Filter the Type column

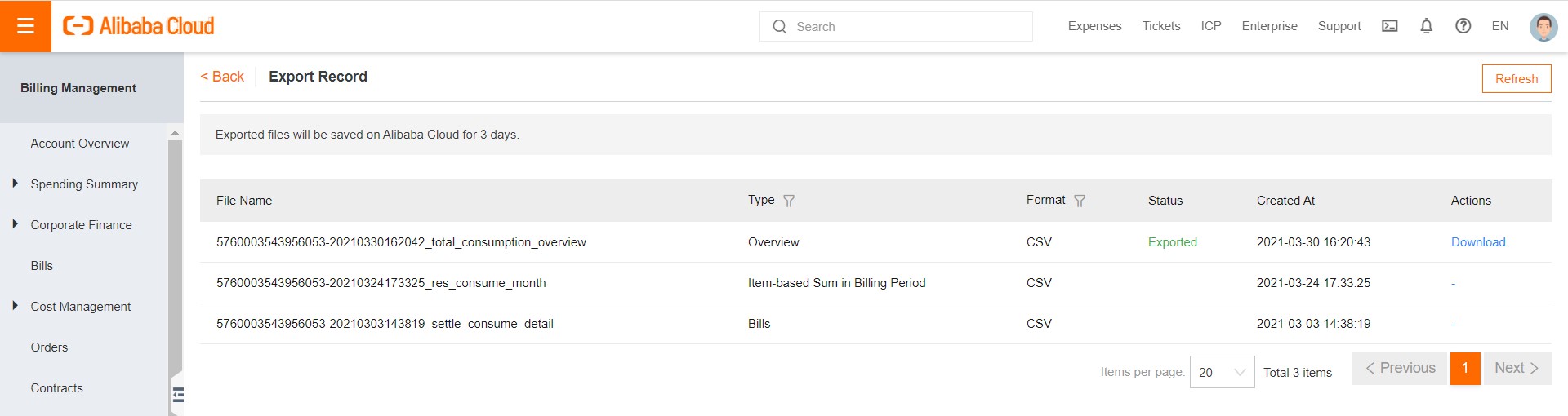(x=789, y=201)
